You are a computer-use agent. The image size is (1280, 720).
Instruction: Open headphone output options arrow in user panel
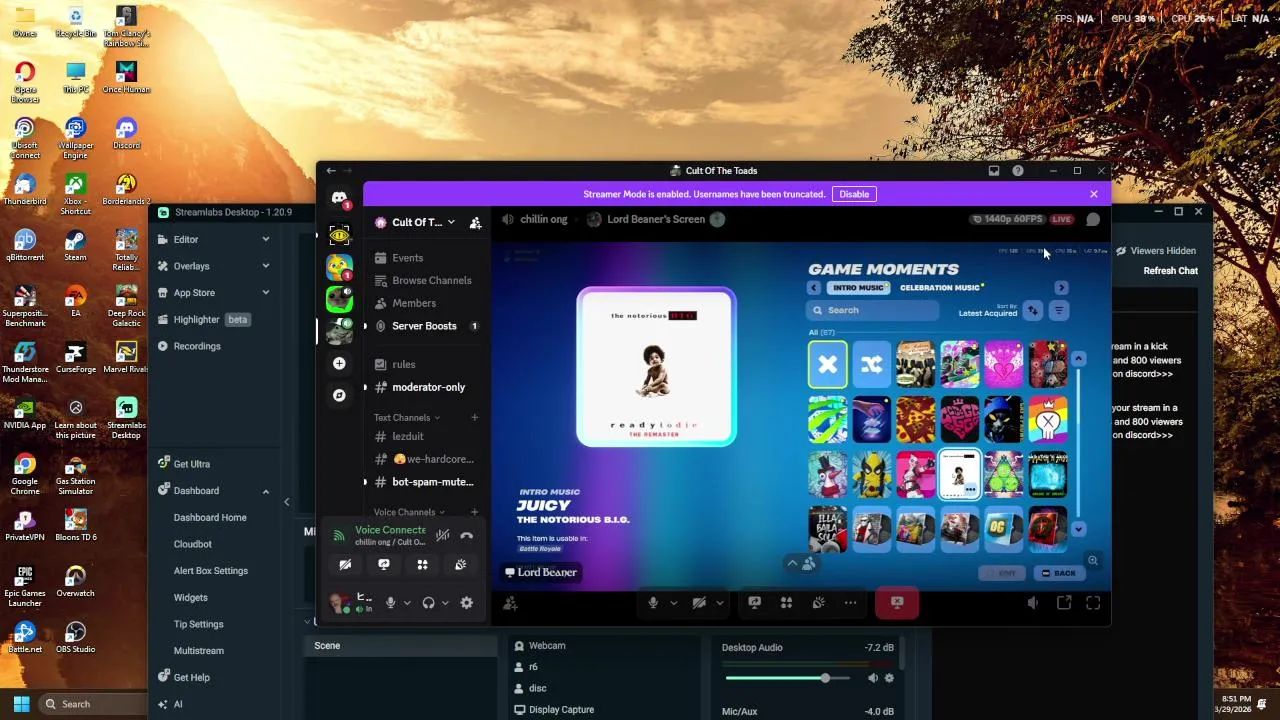click(x=445, y=603)
